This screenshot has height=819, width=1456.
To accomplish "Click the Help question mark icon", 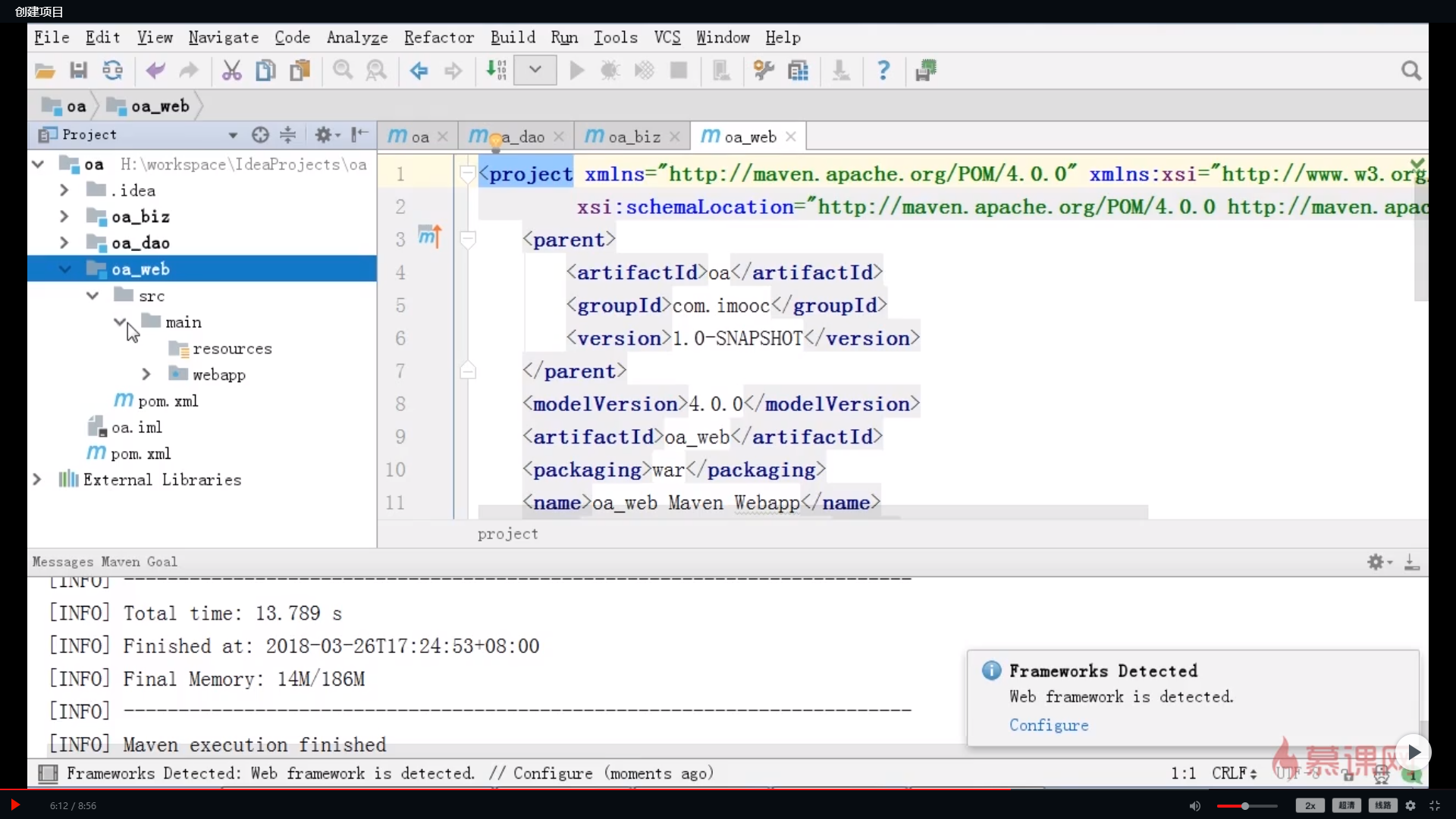I will tap(883, 71).
